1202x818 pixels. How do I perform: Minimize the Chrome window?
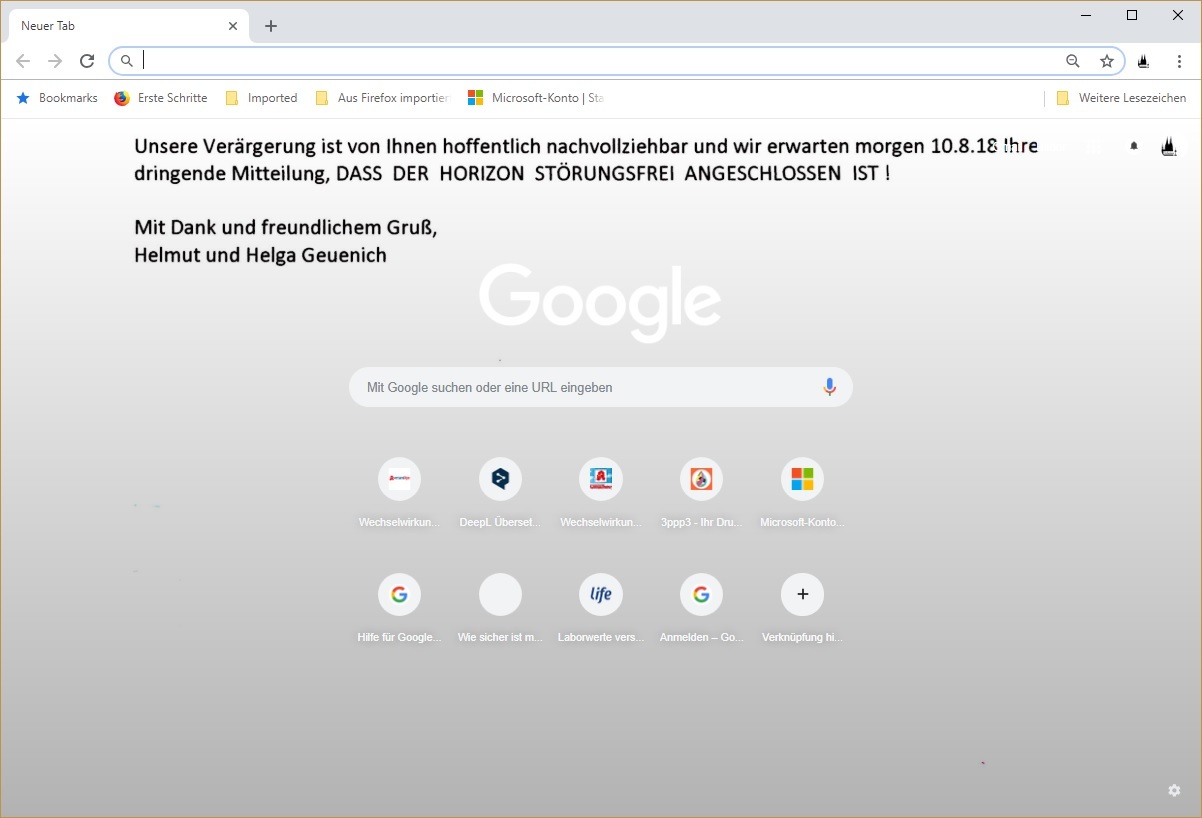pos(1086,15)
